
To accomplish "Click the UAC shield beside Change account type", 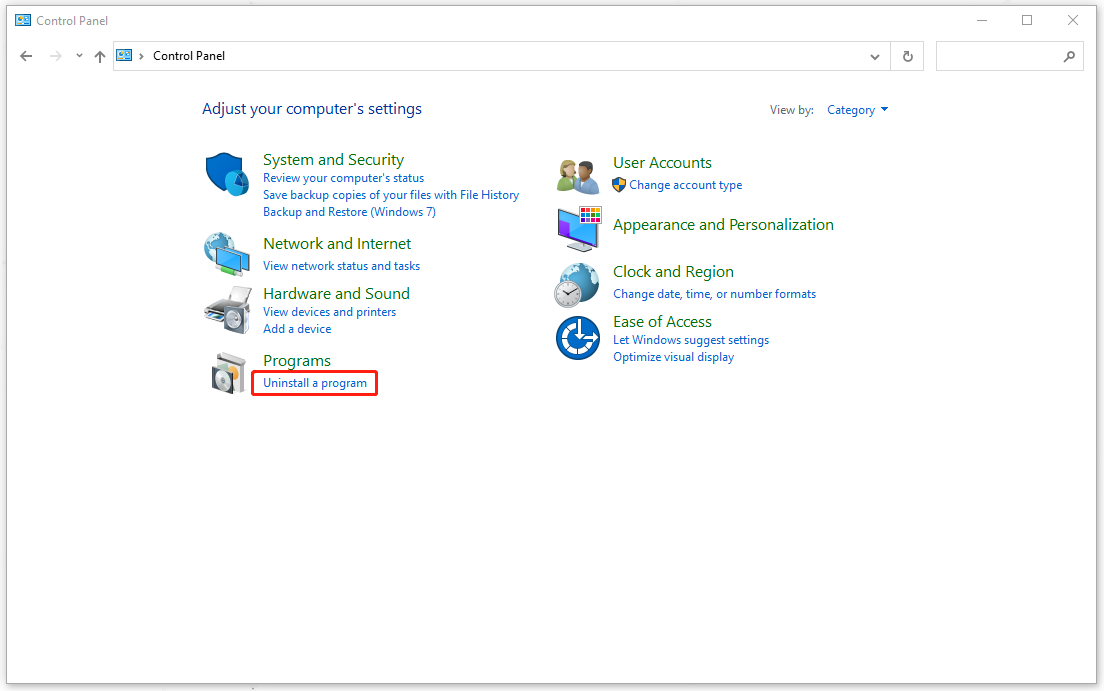I will point(619,185).
